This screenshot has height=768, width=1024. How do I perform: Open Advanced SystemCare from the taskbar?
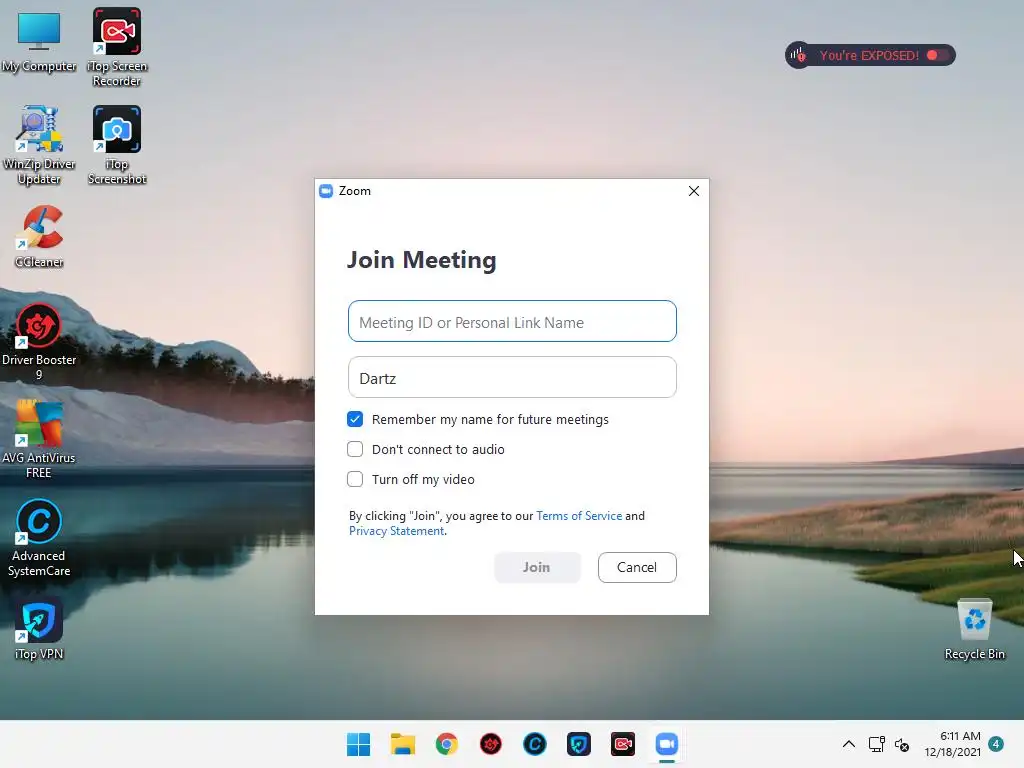click(535, 744)
